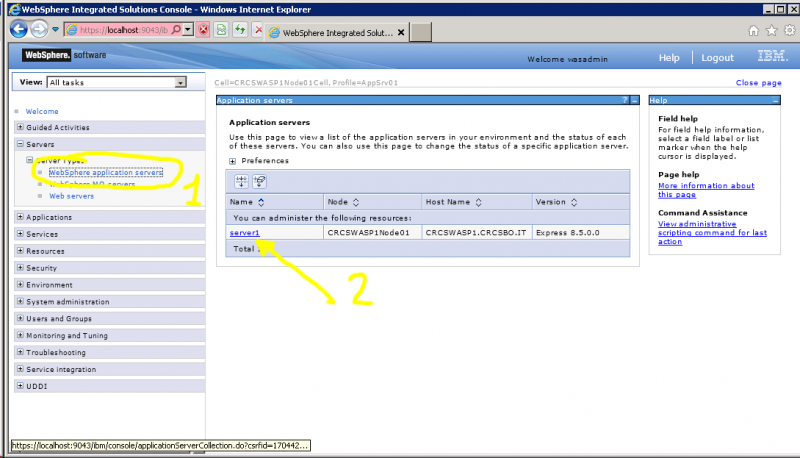
Task: Expand the Preferences section
Action: point(234,160)
